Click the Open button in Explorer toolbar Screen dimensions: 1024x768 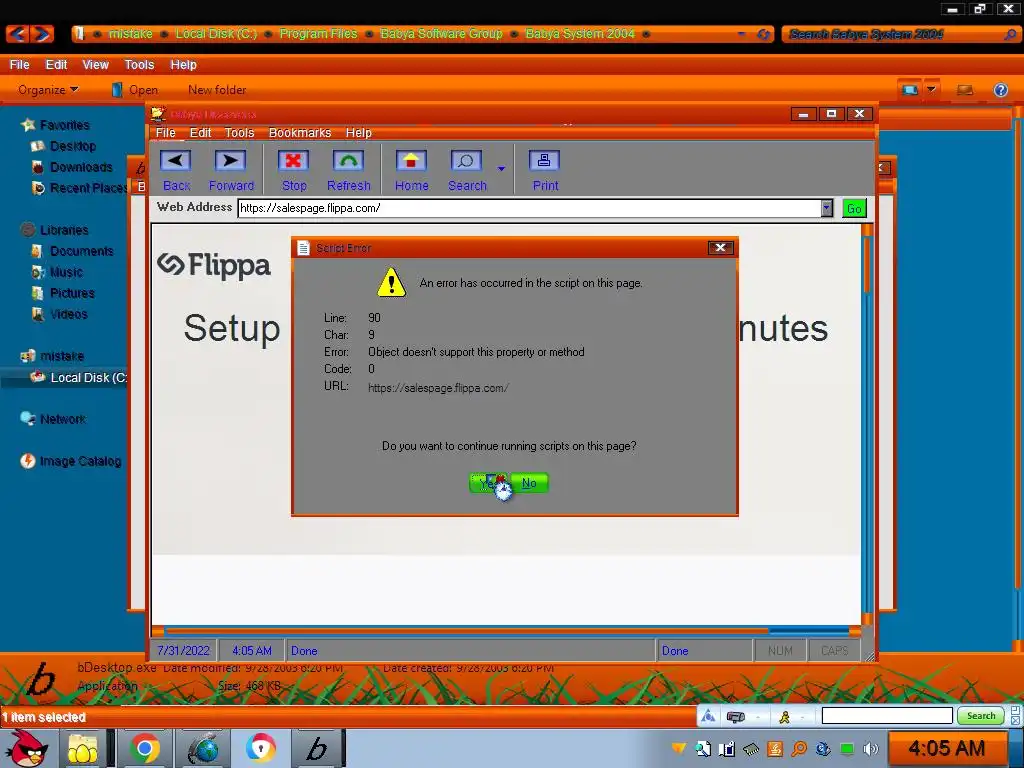[x=135, y=89]
